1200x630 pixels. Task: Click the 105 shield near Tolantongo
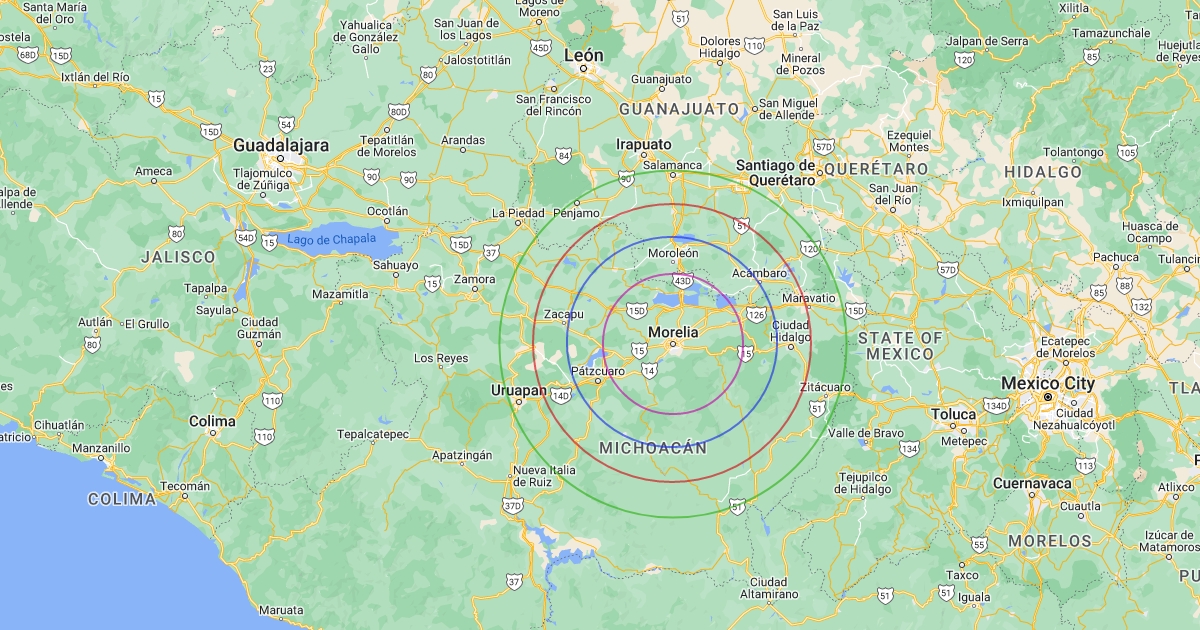[1128, 152]
